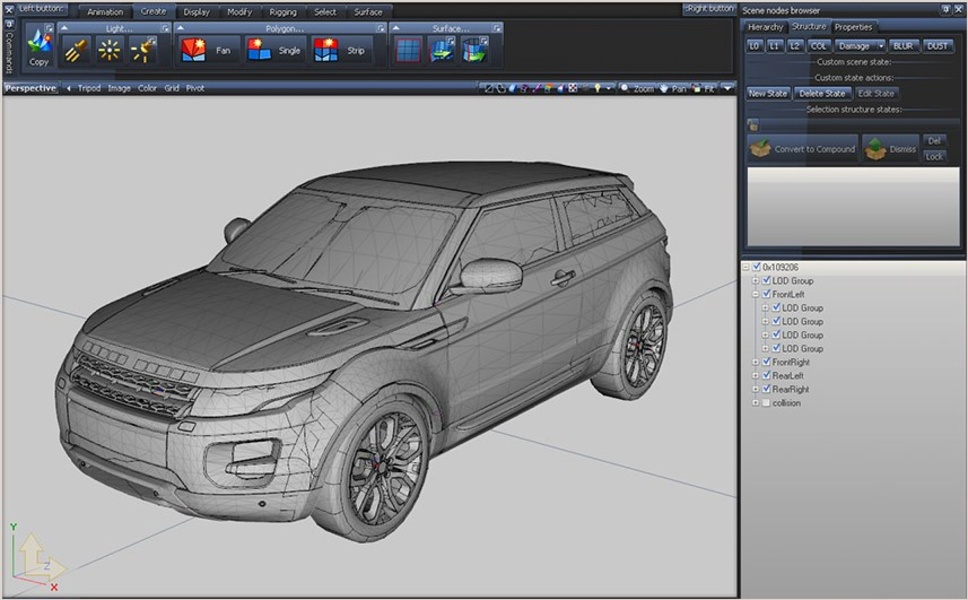
Task: Expand the RearRight tree node
Action: [756, 389]
